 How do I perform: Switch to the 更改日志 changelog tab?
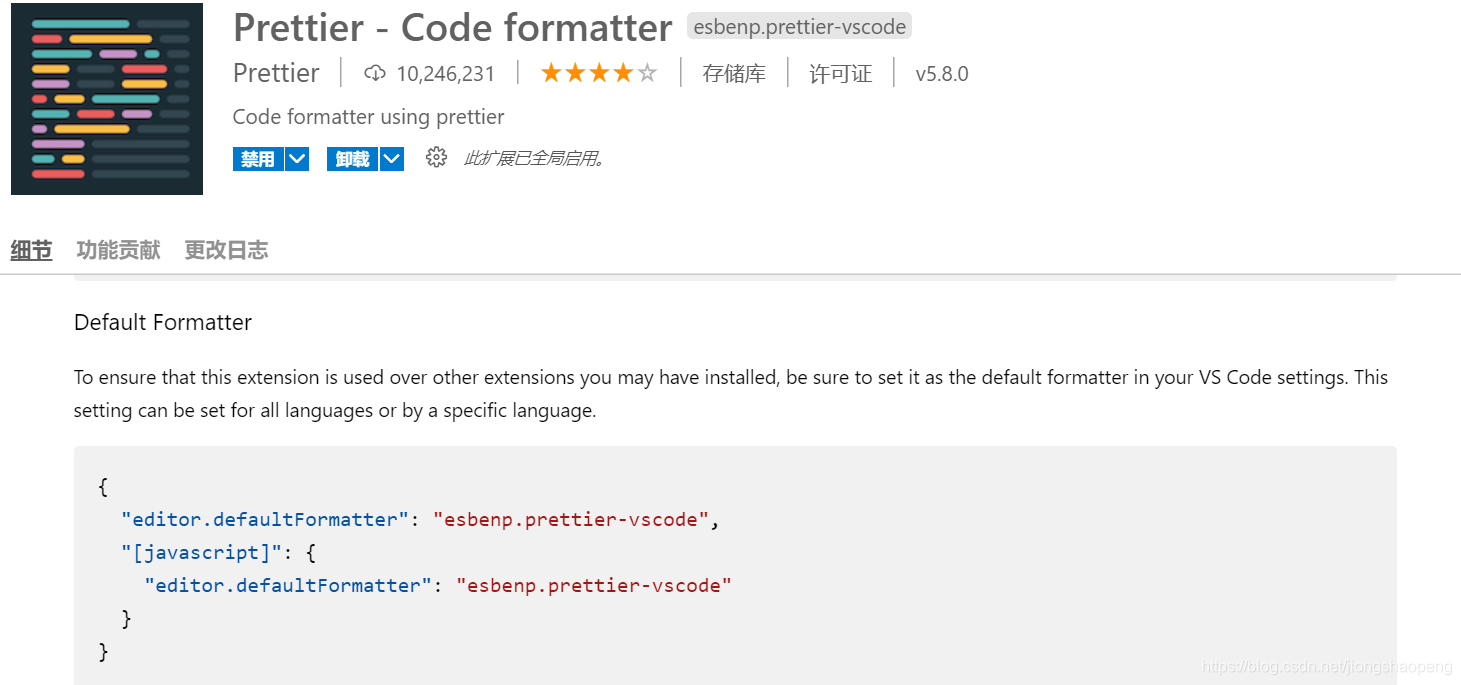tap(226, 250)
